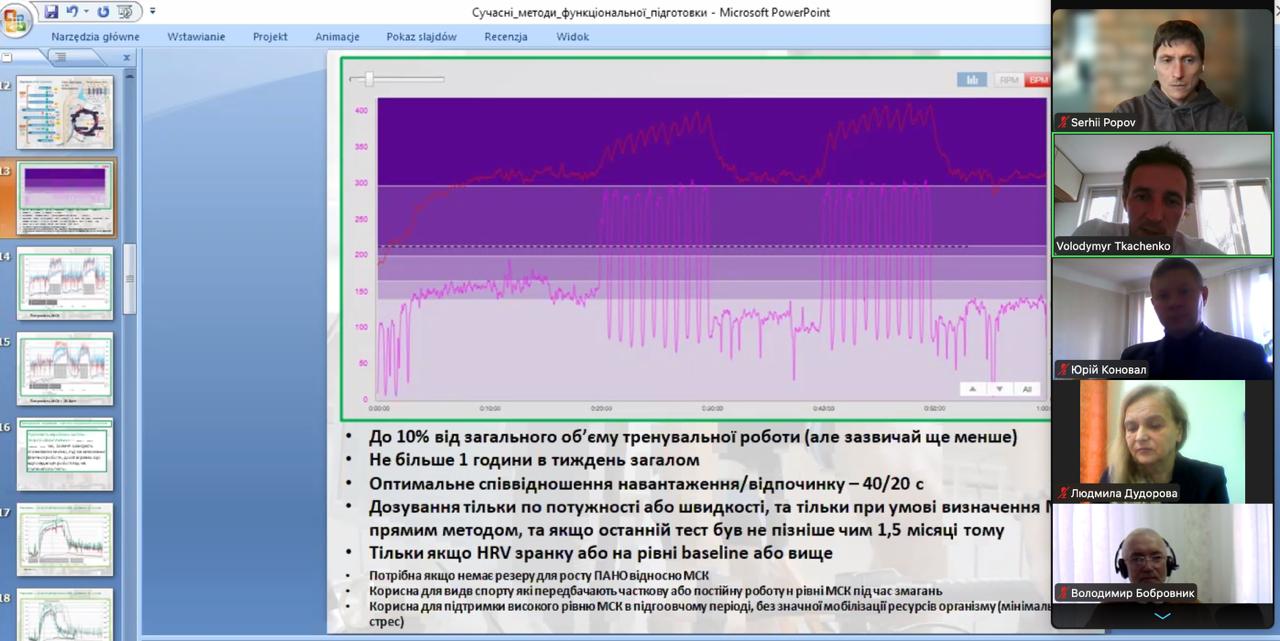Click the Office button logo

[15, 20]
